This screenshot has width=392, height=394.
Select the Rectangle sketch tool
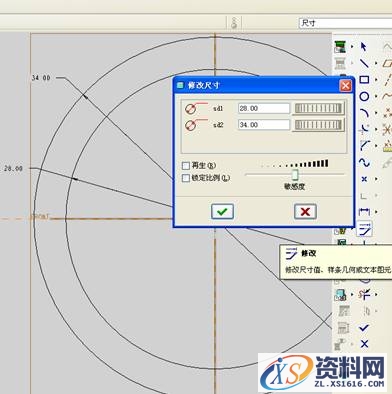[364, 79]
